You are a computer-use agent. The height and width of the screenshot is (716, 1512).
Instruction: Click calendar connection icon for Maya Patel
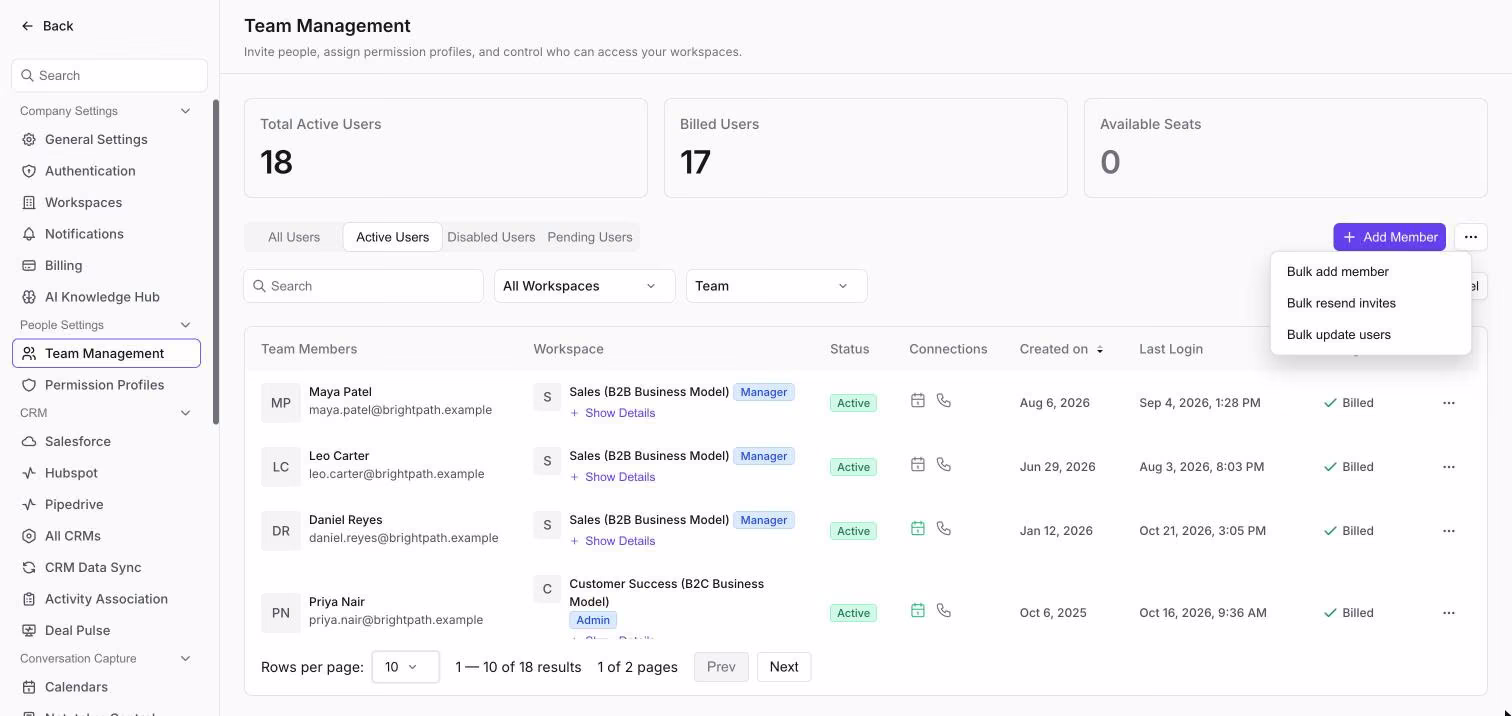pyautogui.click(x=917, y=400)
